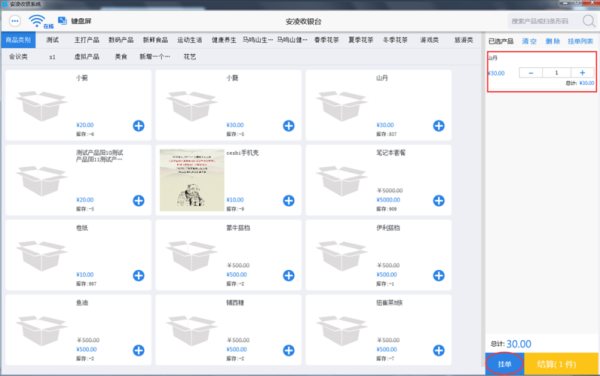Screen dimensions: 600x376
Task: Add 蒙牛酸奶 with its plus icon
Action: click(289, 275)
